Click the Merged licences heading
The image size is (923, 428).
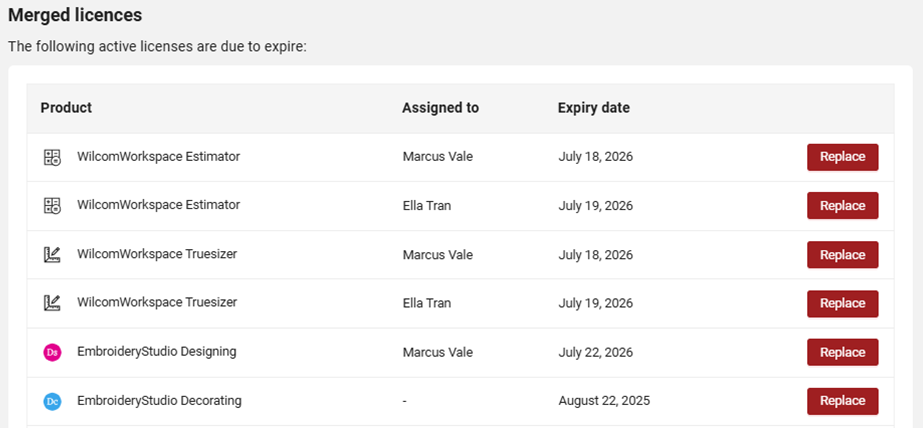75,15
